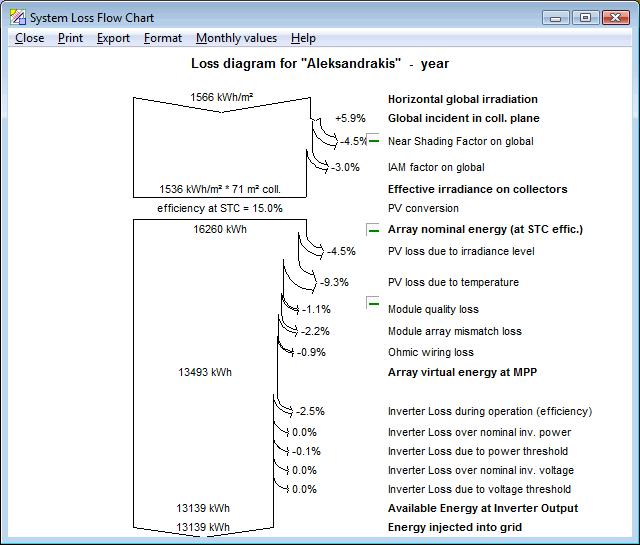Click Inverter Loss during operation (efficiency) label
The height and width of the screenshot is (545, 640).
[x=490, y=412]
